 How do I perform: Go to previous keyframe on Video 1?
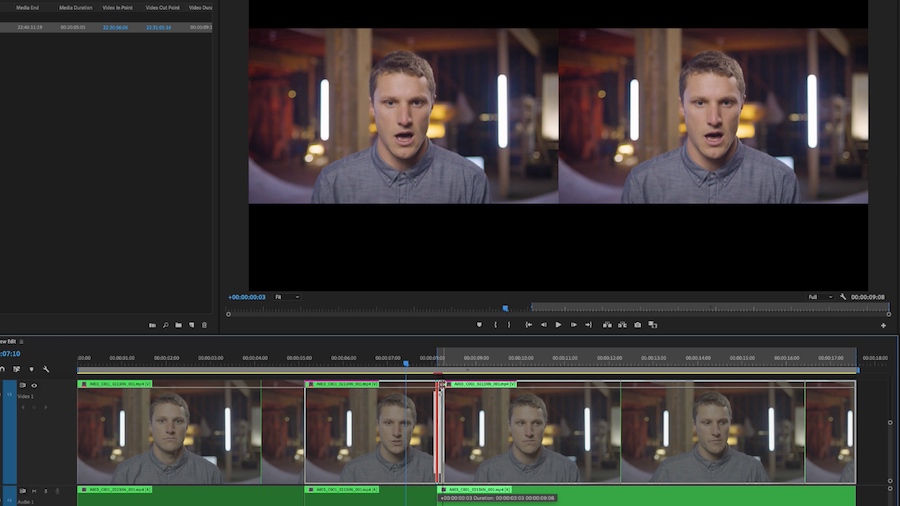[23, 407]
